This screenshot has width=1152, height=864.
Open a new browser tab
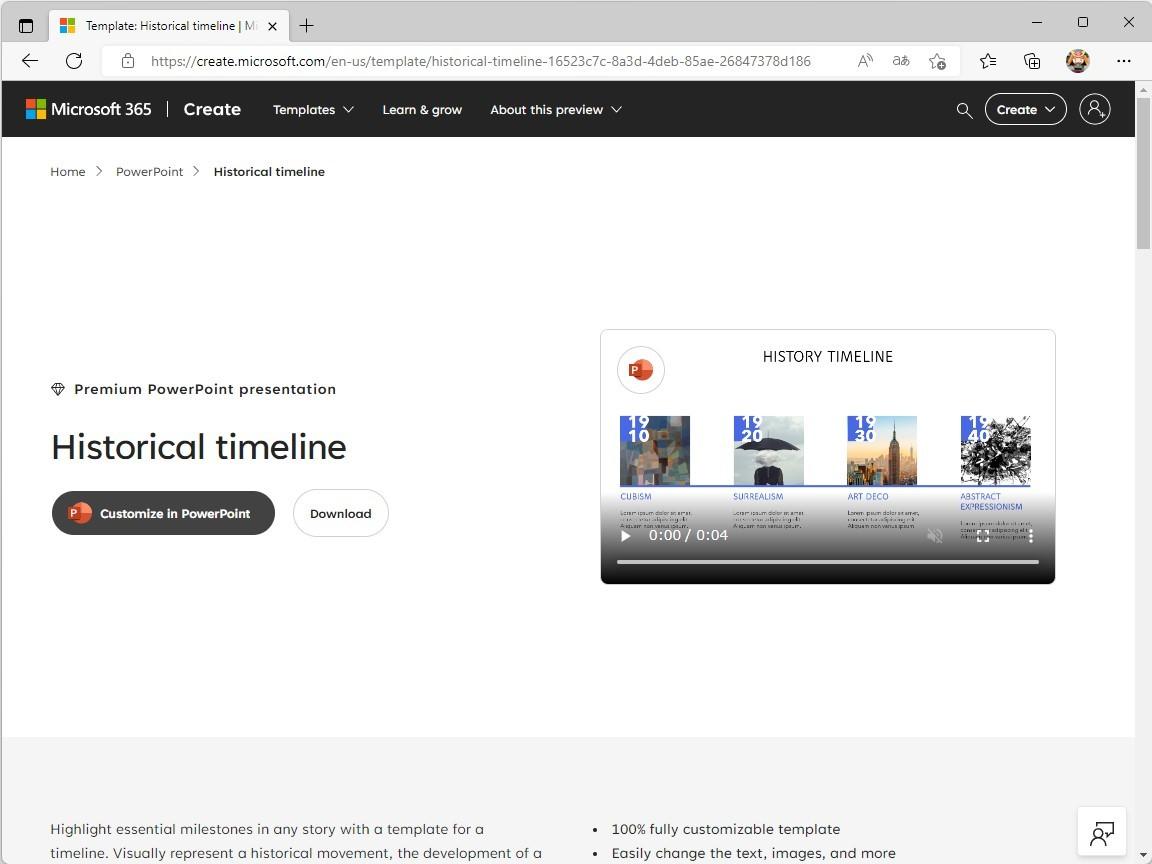(306, 26)
